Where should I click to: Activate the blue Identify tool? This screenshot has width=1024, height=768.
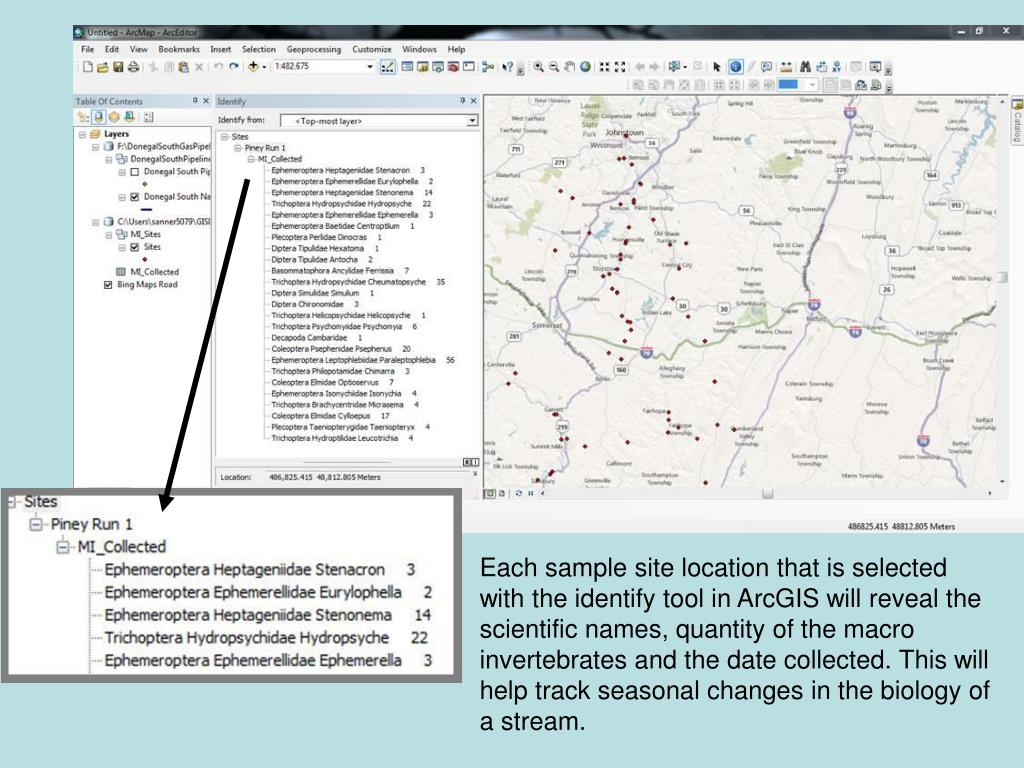coord(735,67)
